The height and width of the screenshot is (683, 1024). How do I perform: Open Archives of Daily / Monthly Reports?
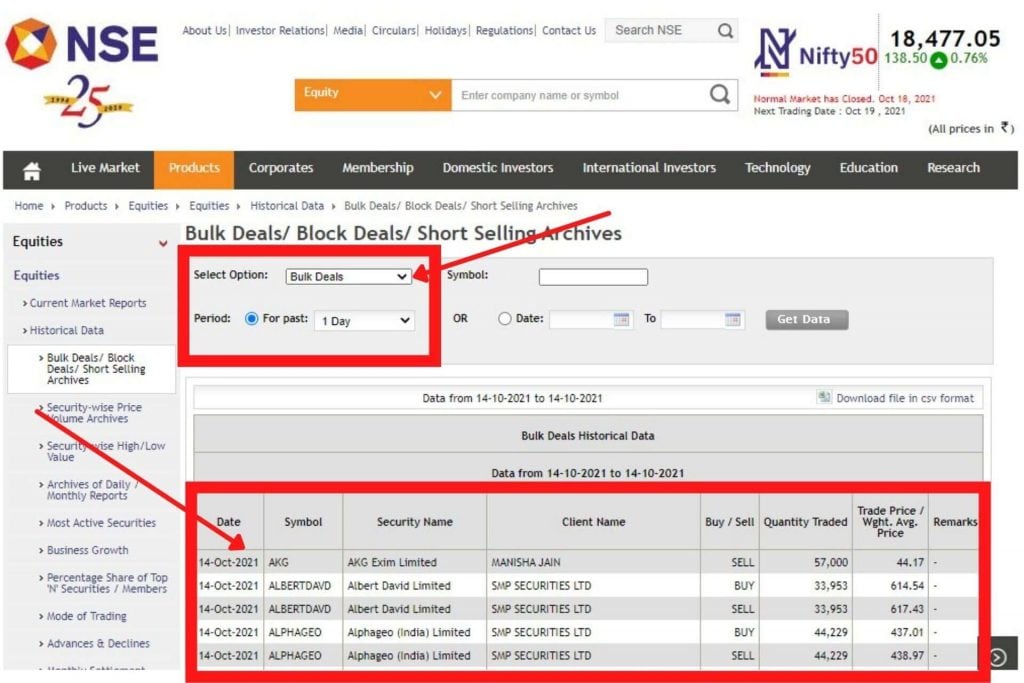coord(91,490)
